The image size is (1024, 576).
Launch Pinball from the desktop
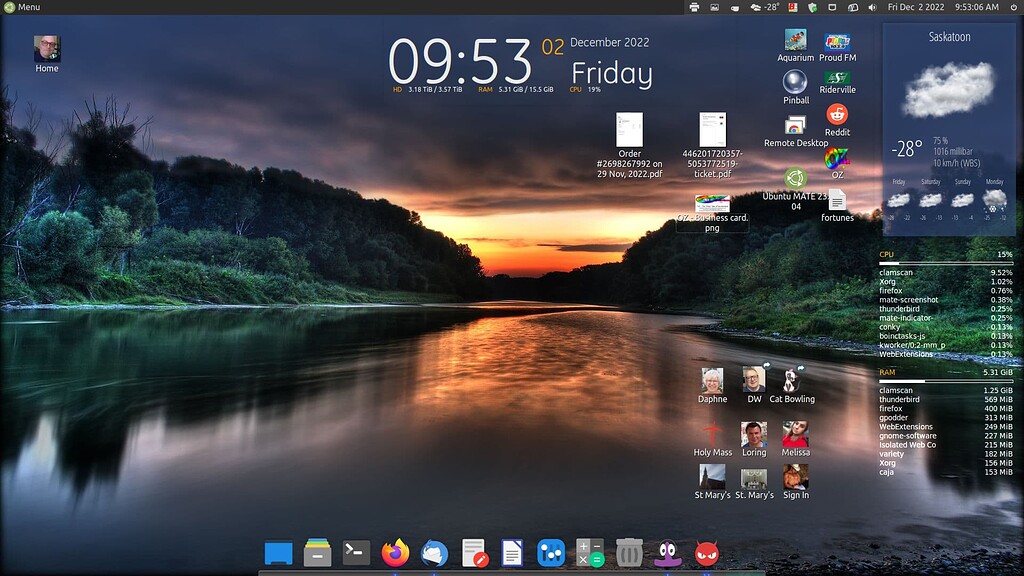tap(794, 80)
